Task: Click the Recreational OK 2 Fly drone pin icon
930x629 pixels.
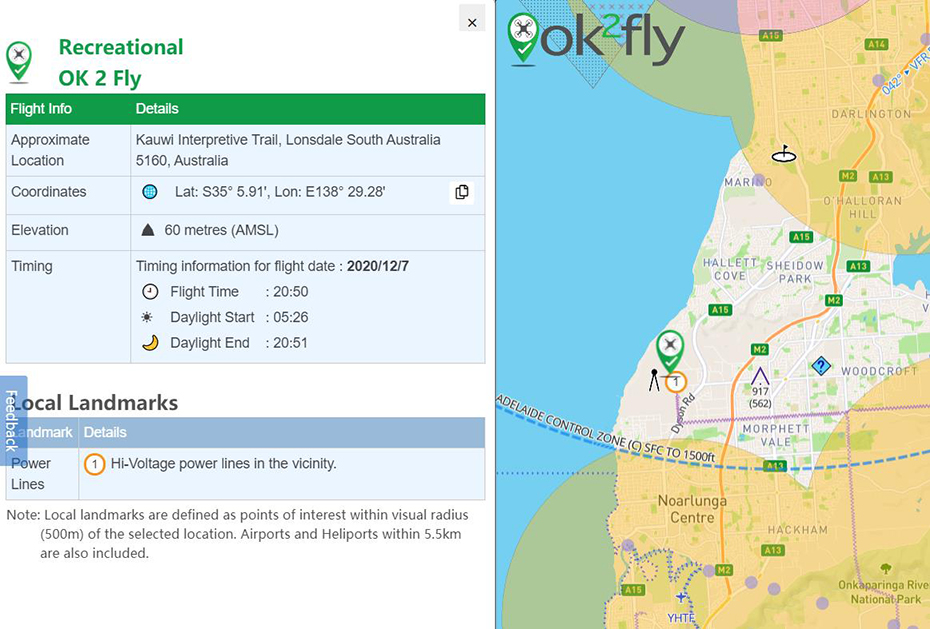Action: coord(18,62)
